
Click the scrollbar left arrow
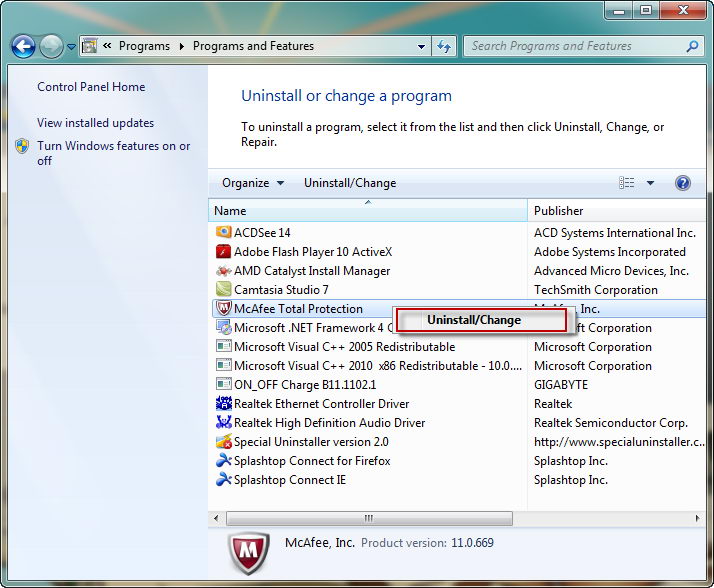216,518
